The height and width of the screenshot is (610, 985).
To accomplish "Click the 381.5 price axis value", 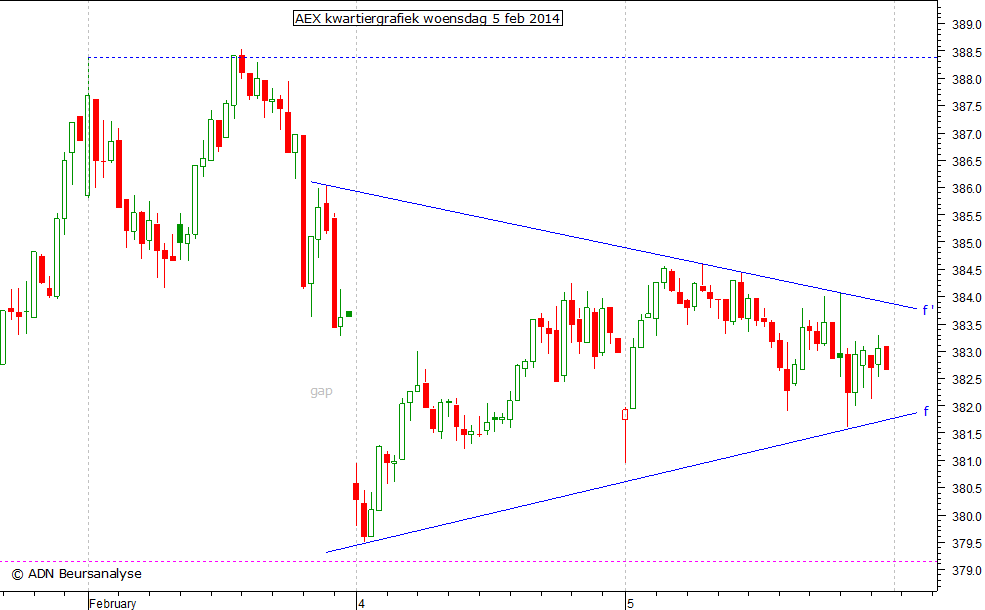I will click(x=967, y=434).
